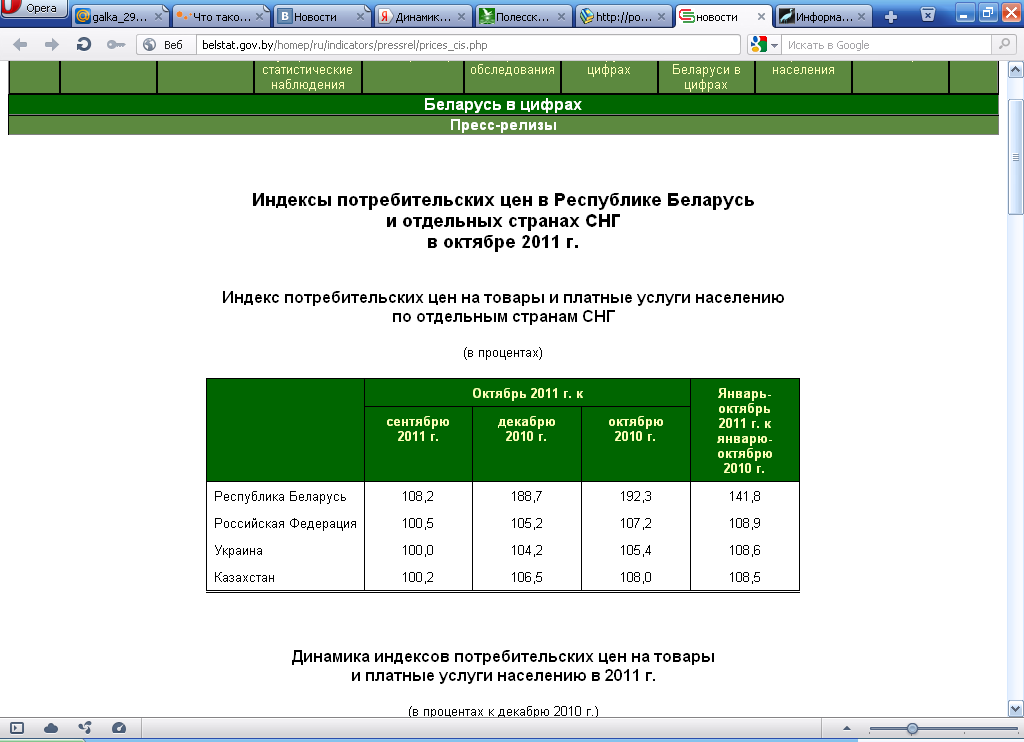Image resolution: width=1024 pixels, height=742 pixels.
Task: Switch to the 'http://po…' tab
Action: click(x=622, y=16)
